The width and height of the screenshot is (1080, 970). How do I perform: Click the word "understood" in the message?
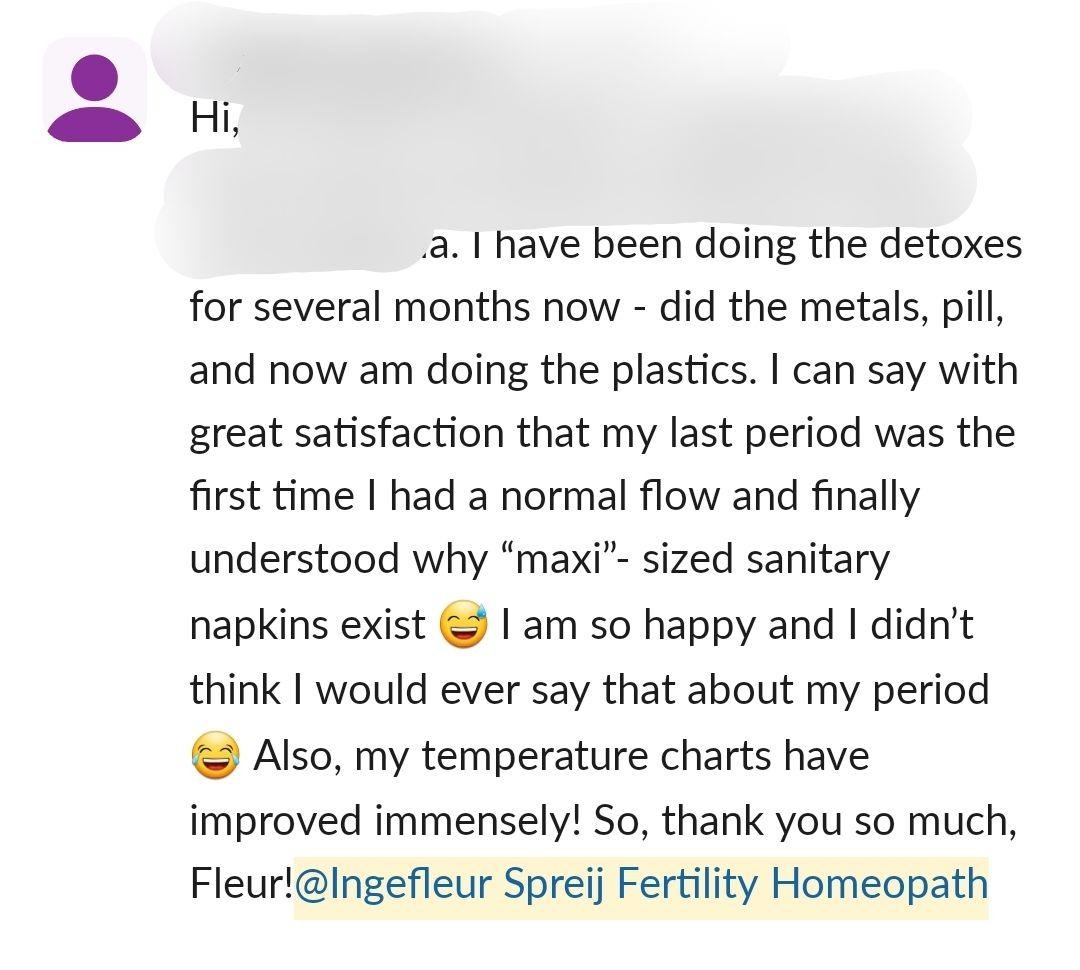point(294,560)
